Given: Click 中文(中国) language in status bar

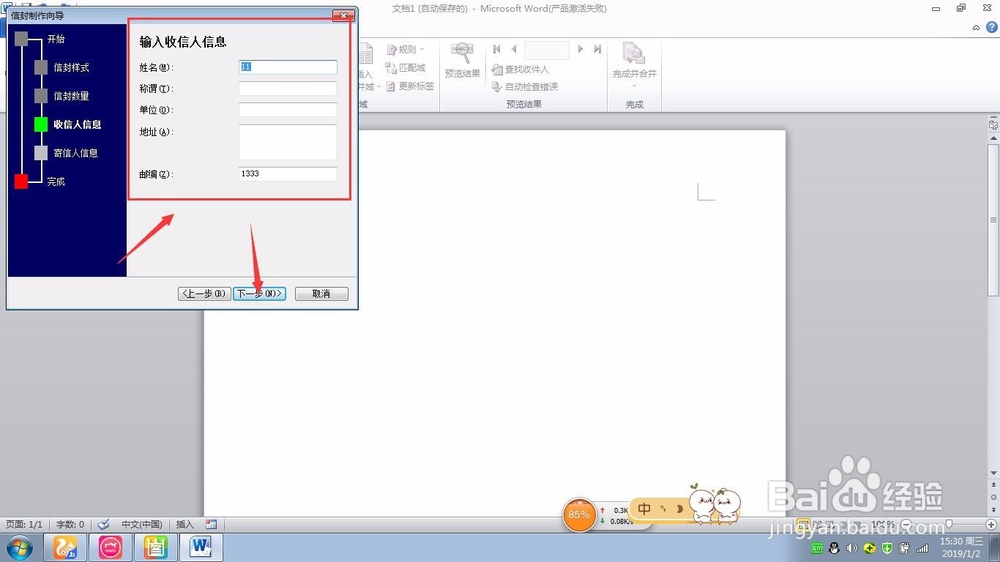Looking at the screenshot, I should [x=142, y=524].
